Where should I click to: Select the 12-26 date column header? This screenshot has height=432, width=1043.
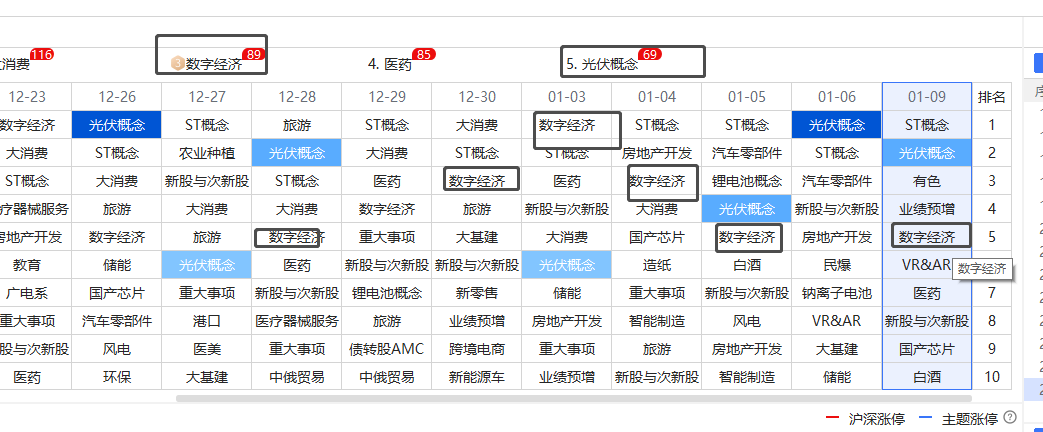tap(117, 97)
